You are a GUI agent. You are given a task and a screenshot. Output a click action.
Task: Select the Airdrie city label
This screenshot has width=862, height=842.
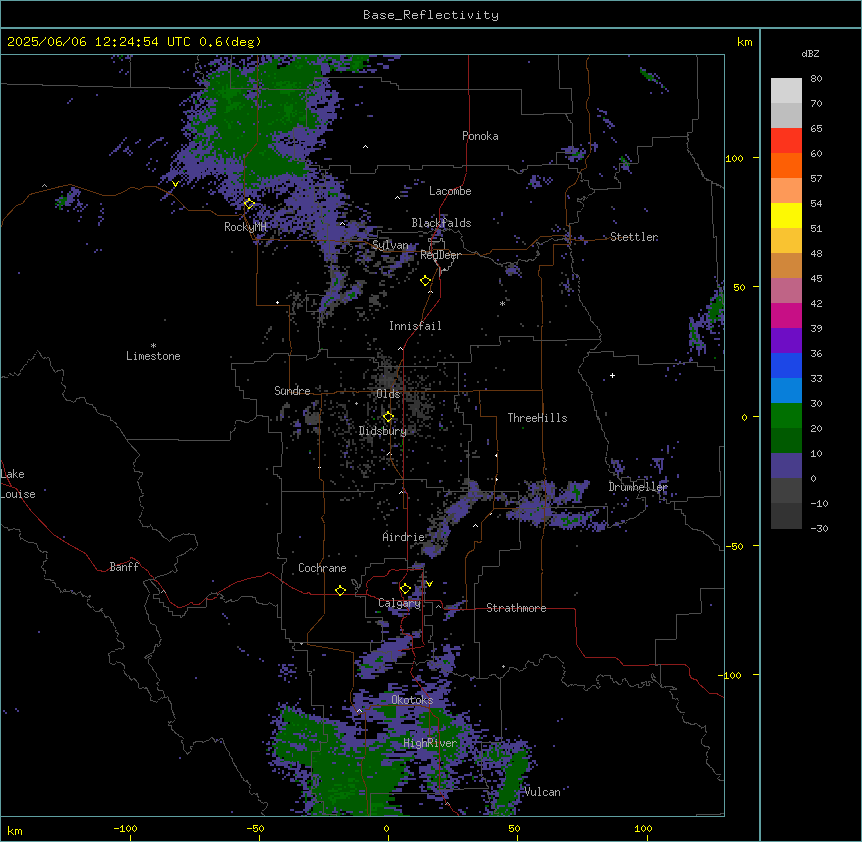tap(403, 537)
